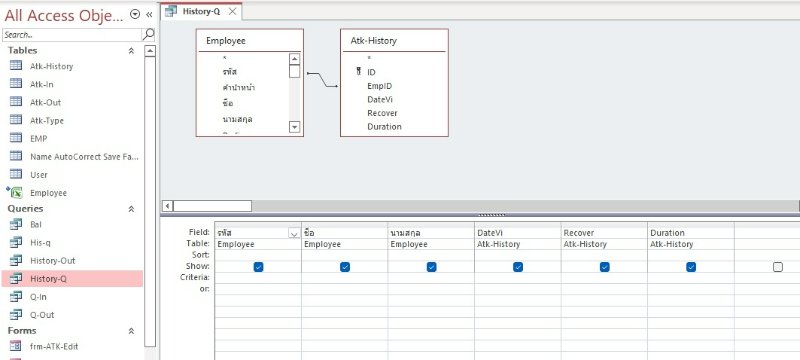Click the History-Out query icon
This screenshot has height=360, width=800.
pyautogui.click(x=16, y=260)
